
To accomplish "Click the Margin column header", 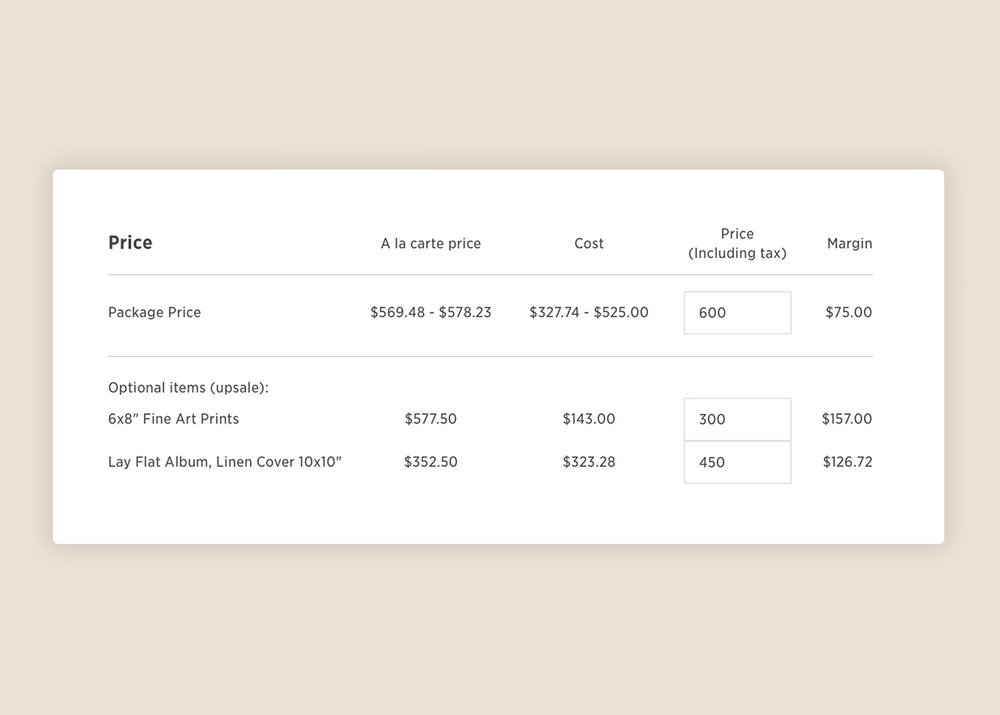I will 849,243.
